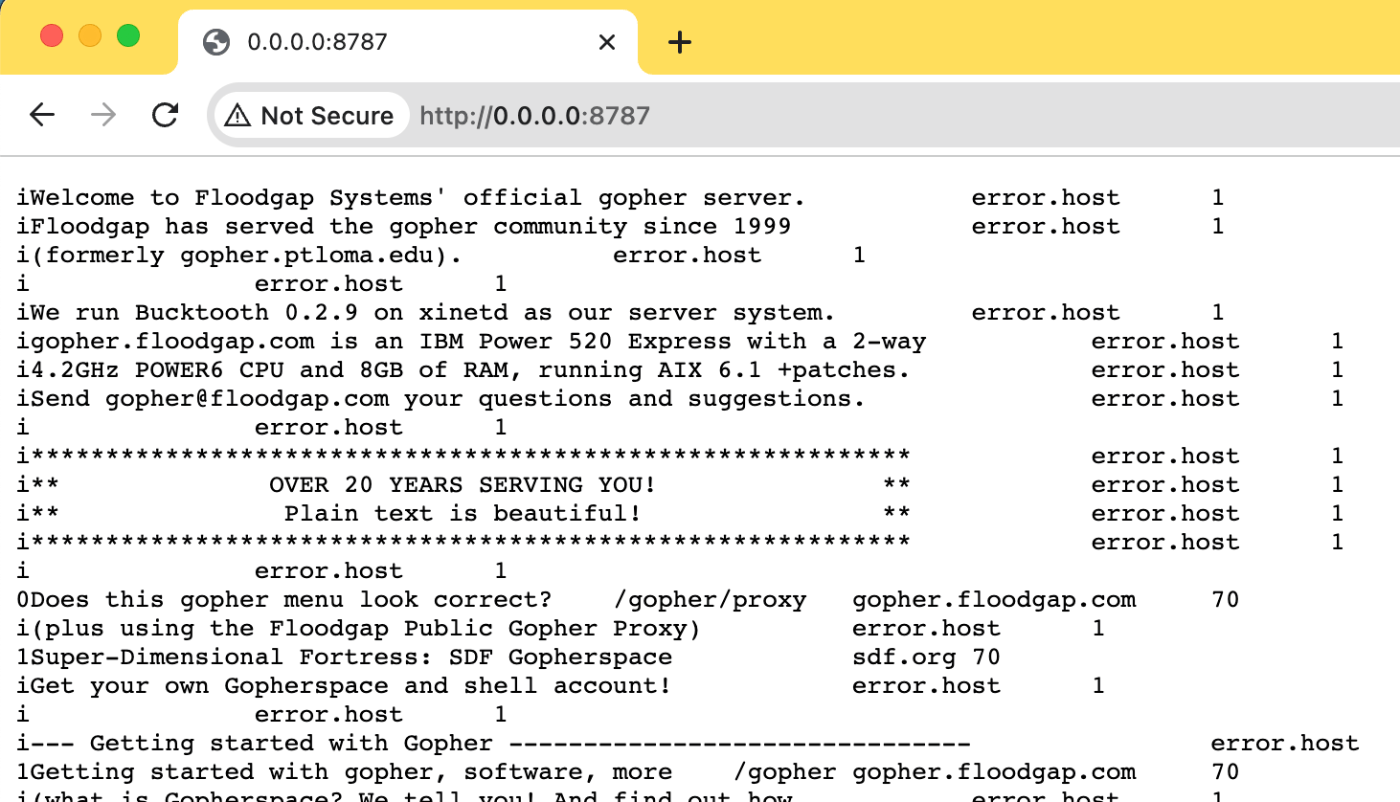Select the 0.0.0.0:8787 tab
Viewport: 1400px width, 802px height.
pyautogui.click(x=408, y=42)
